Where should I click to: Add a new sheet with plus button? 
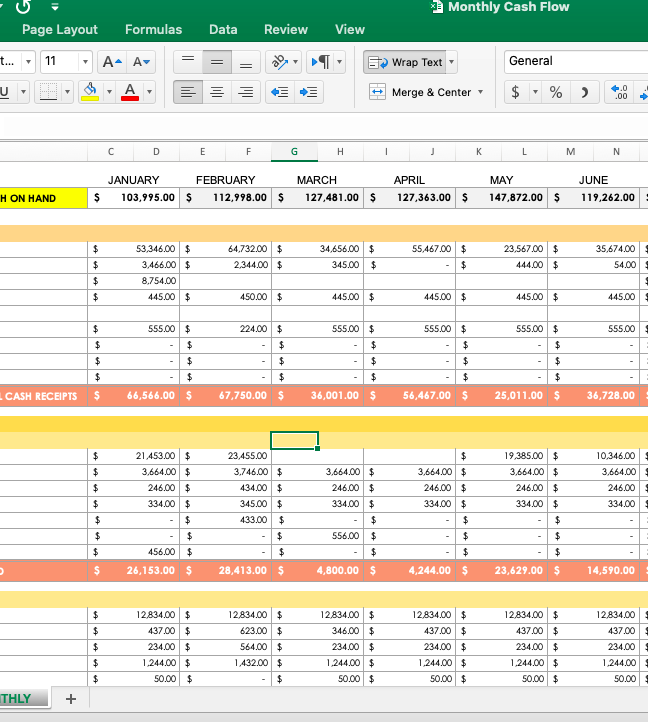[70, 699]
